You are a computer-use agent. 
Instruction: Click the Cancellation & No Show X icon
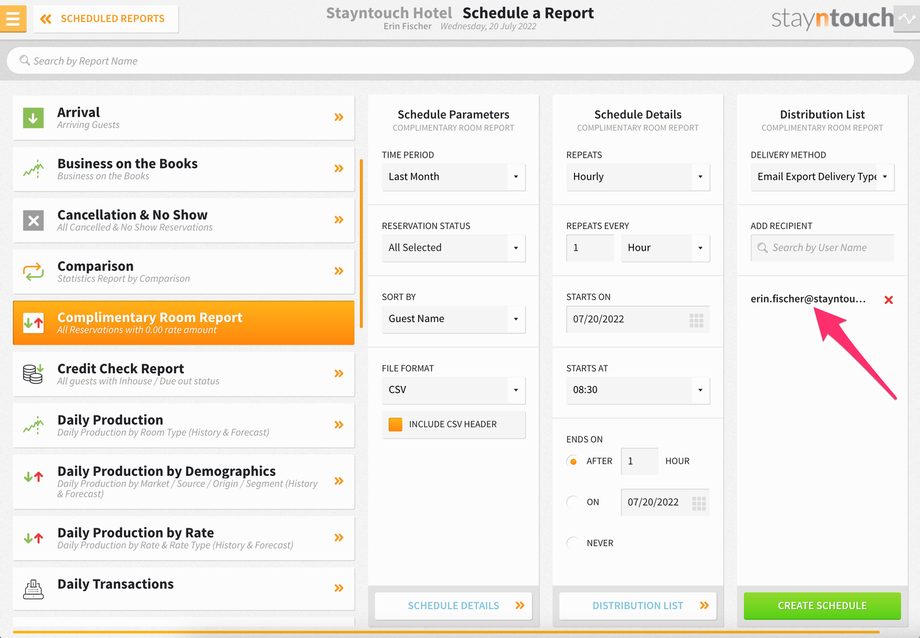coord(33,220)
